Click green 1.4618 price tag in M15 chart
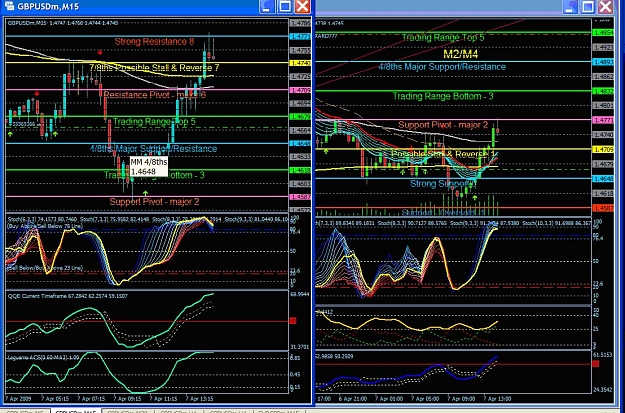Viewport: 625px width, 413px height. (x=300, y=170)
